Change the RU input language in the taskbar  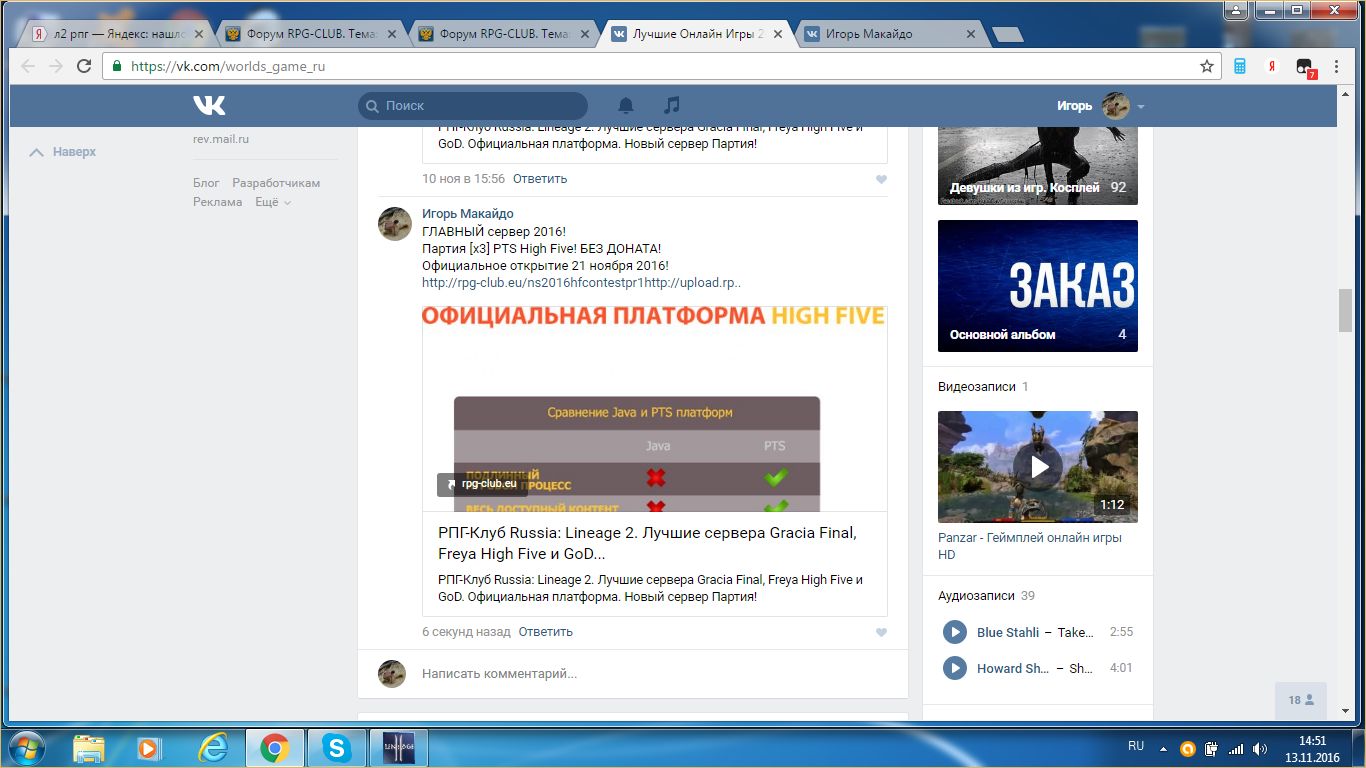tap(1136, 746)
